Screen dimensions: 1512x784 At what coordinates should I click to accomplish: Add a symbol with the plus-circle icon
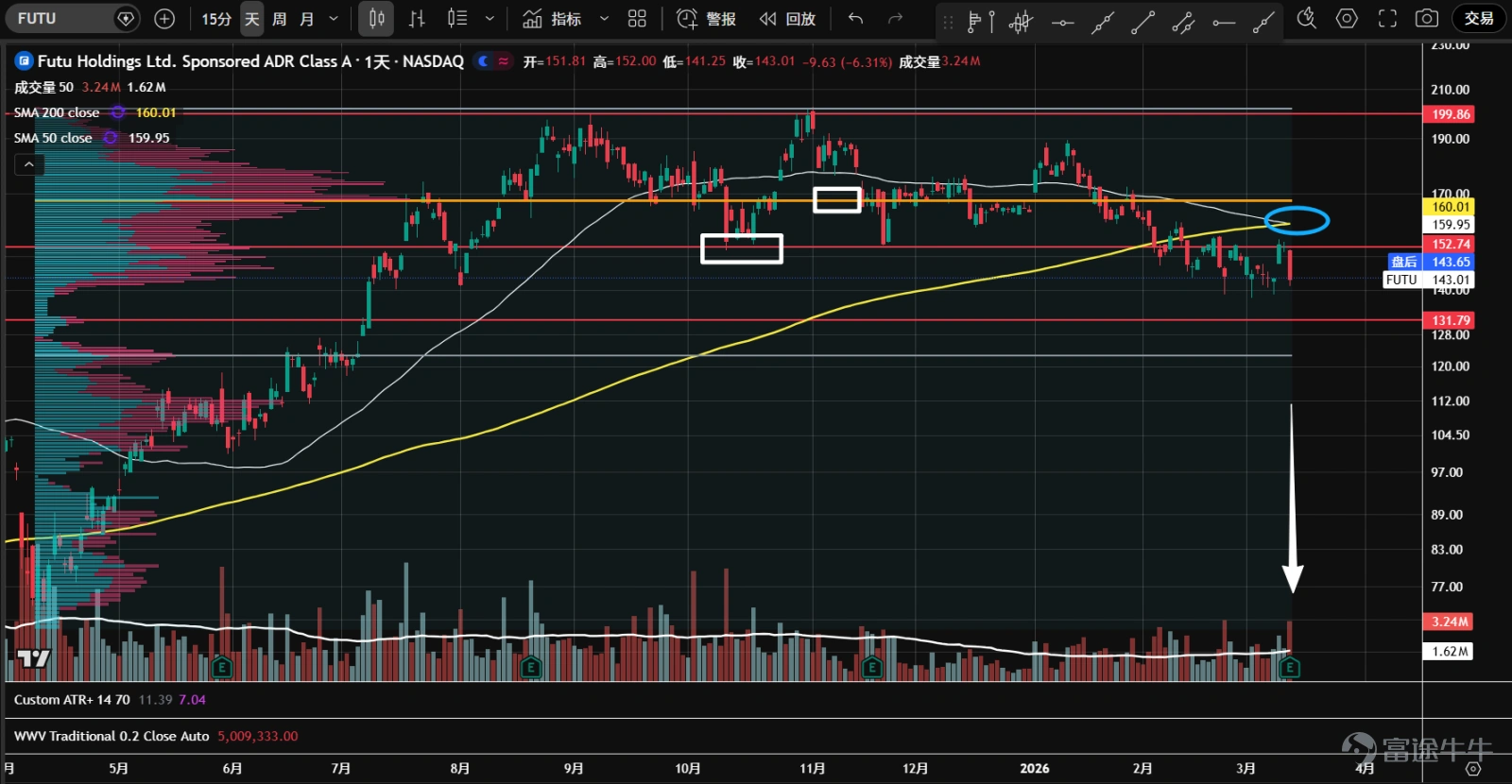tap(164, 18)
